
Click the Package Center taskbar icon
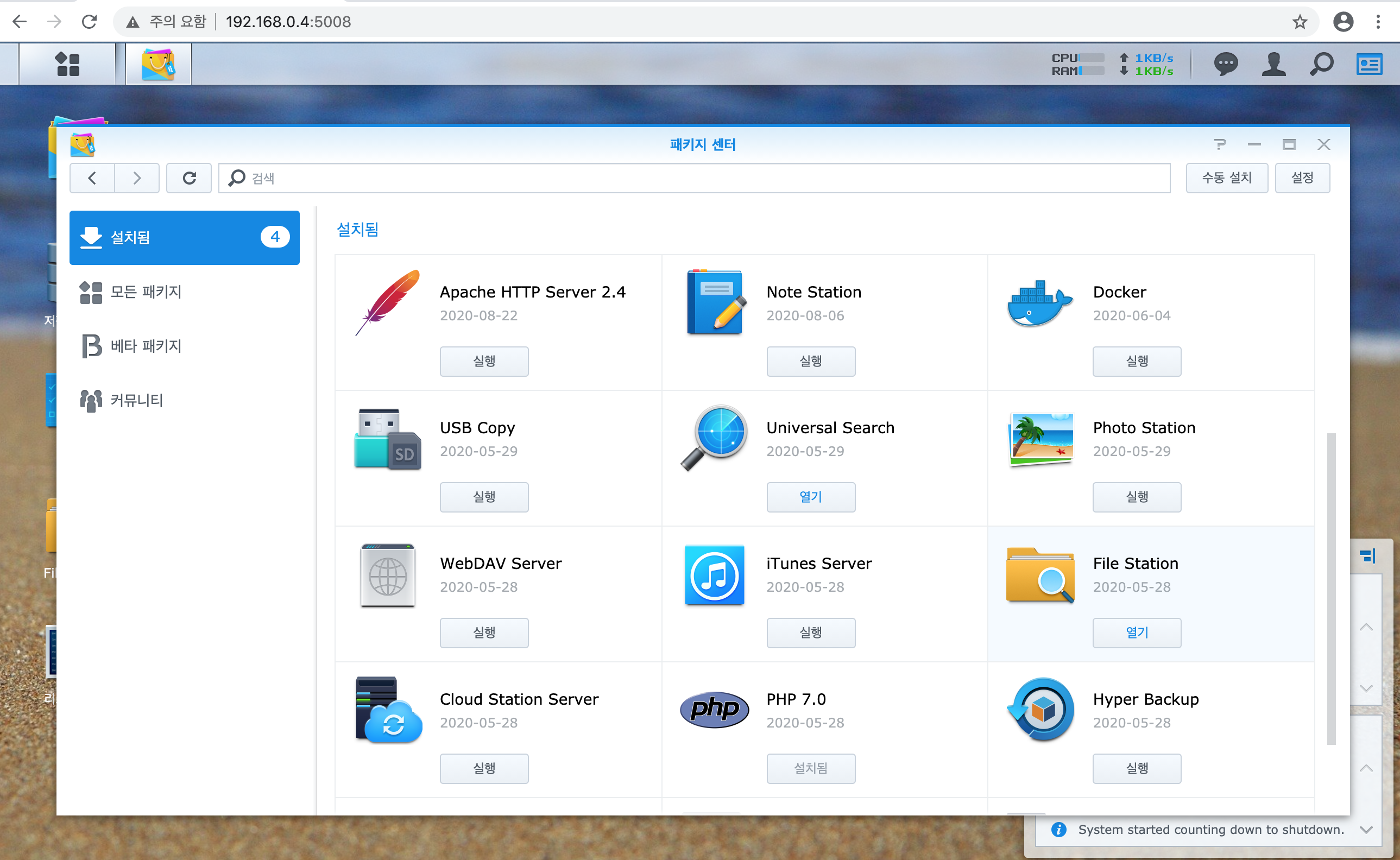158,64
